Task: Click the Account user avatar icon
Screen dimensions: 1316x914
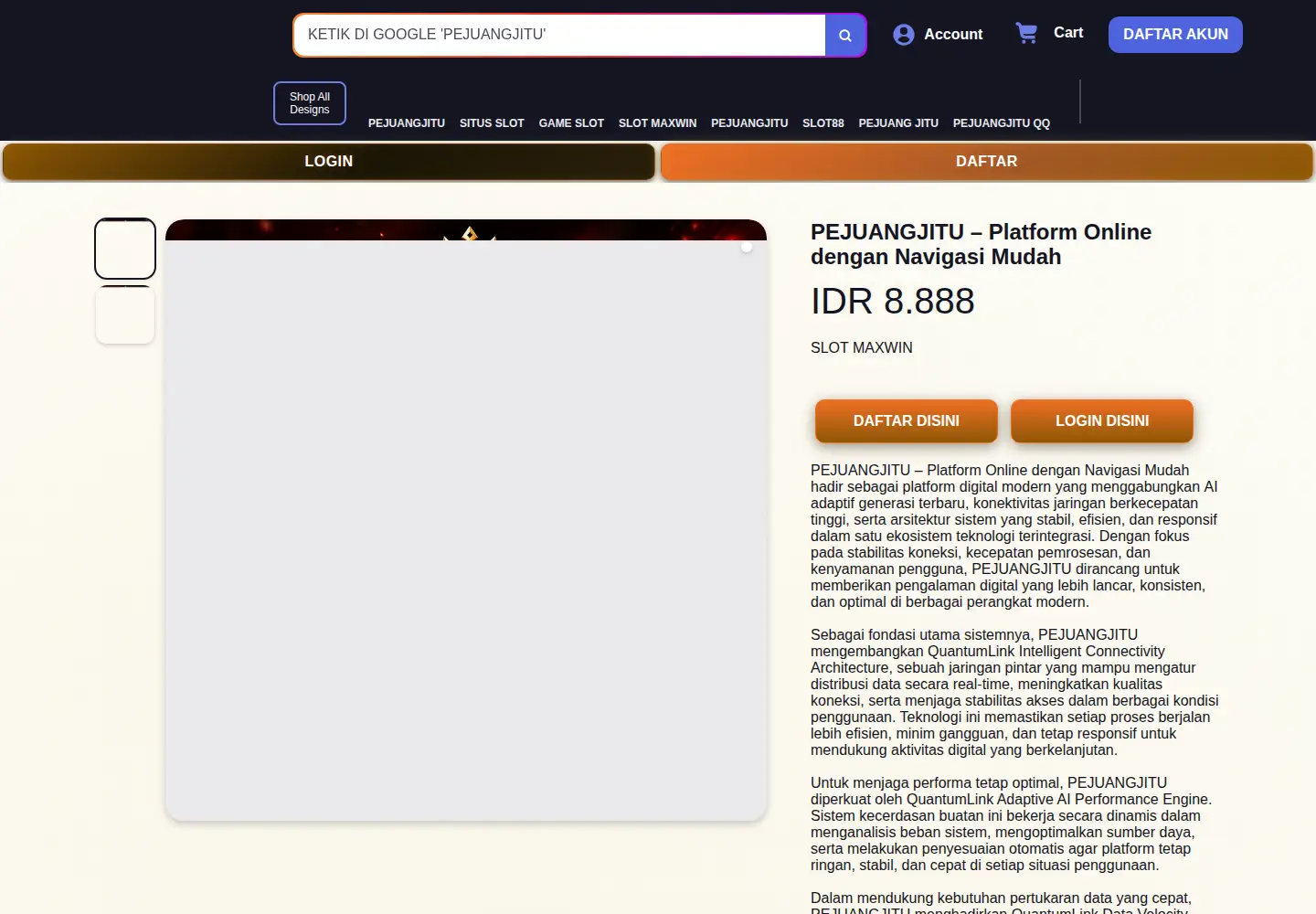Action: [x=904, y=35]
